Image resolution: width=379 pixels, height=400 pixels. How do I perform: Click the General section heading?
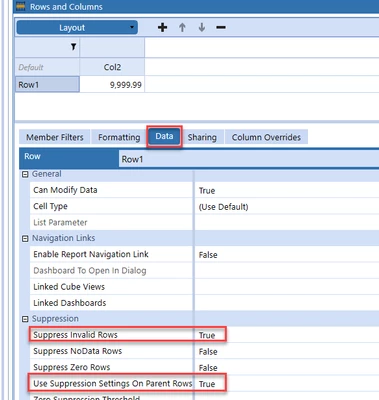point(46,174)
